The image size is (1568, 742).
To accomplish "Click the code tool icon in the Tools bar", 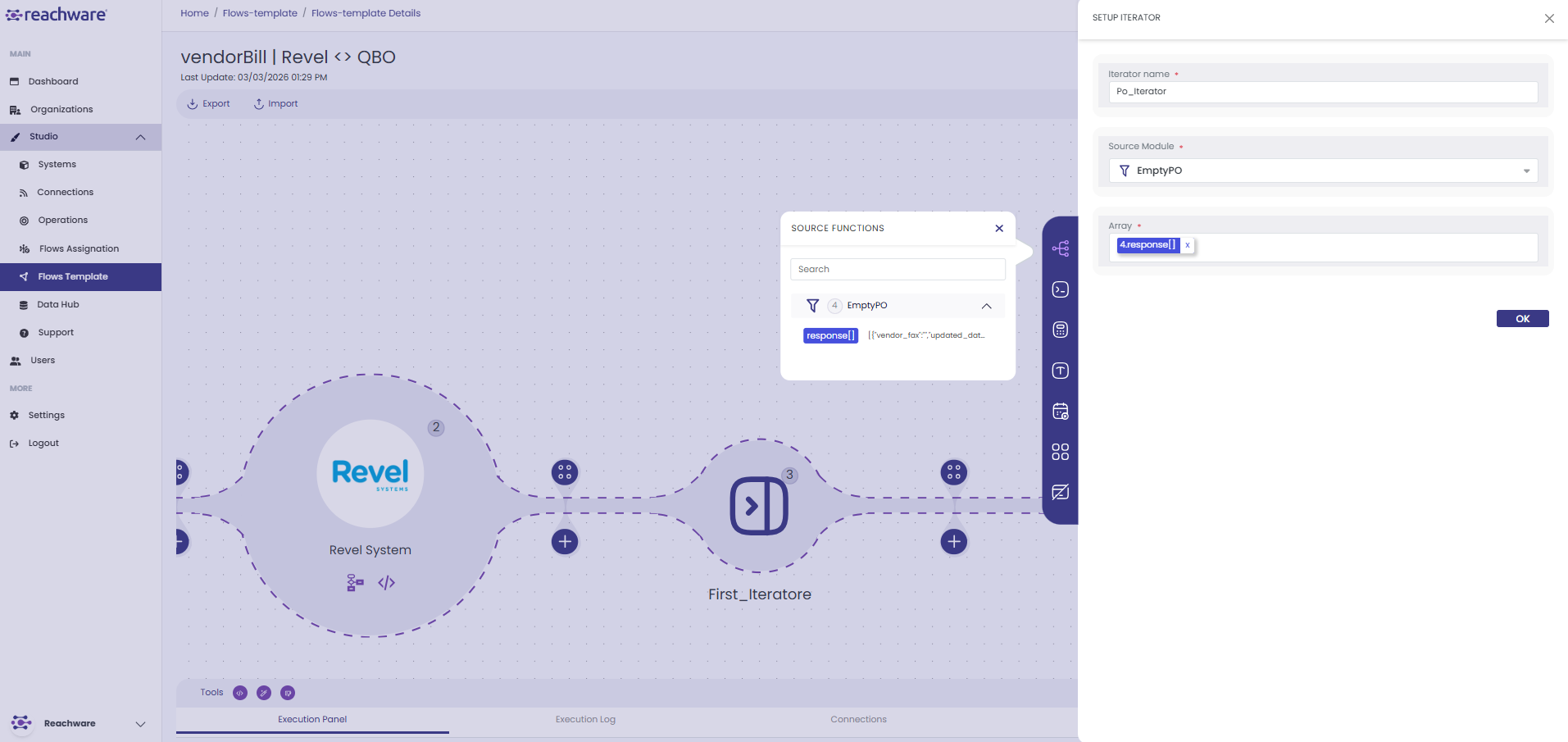I will coord(240,693).
